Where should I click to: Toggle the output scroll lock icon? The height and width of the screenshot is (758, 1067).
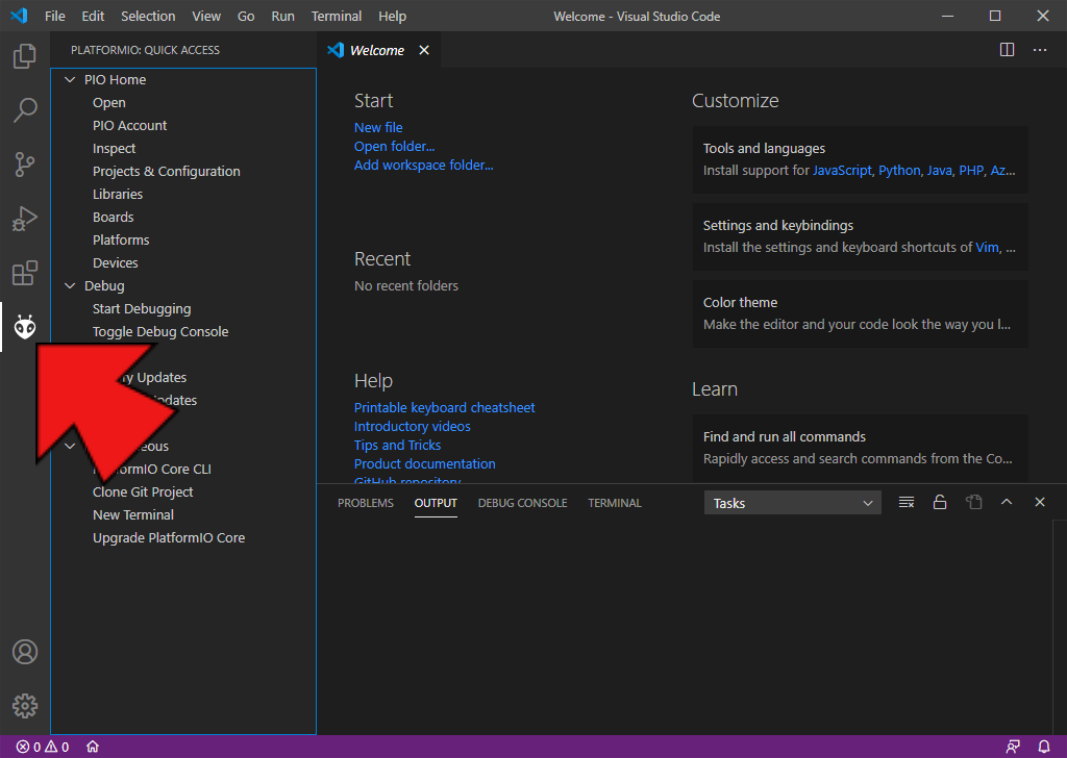[x=940, y=502]
